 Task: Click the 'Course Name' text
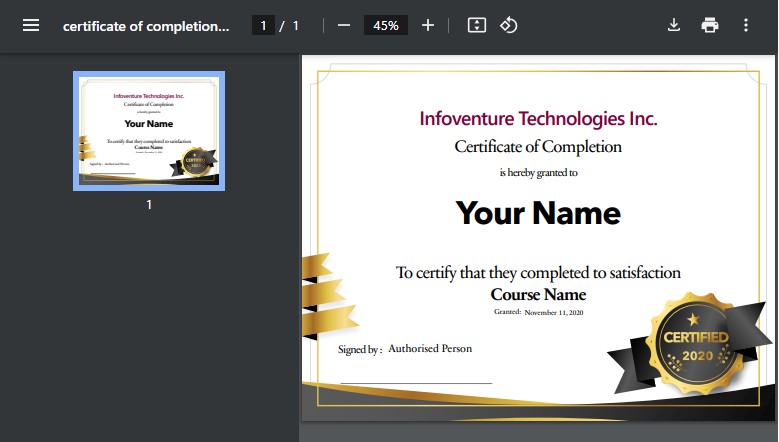[538, 295]
